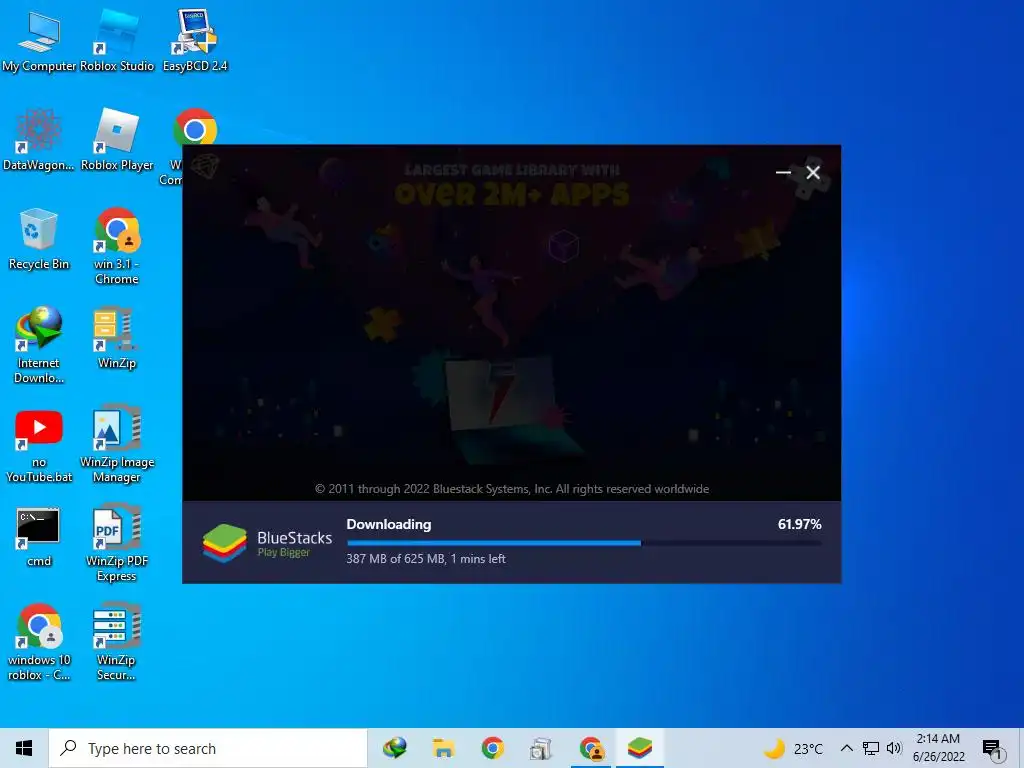Image resolution: width=1024 pixels, height=768 pixels.
Task: Open the notification center icon
Action: (993, 749)
